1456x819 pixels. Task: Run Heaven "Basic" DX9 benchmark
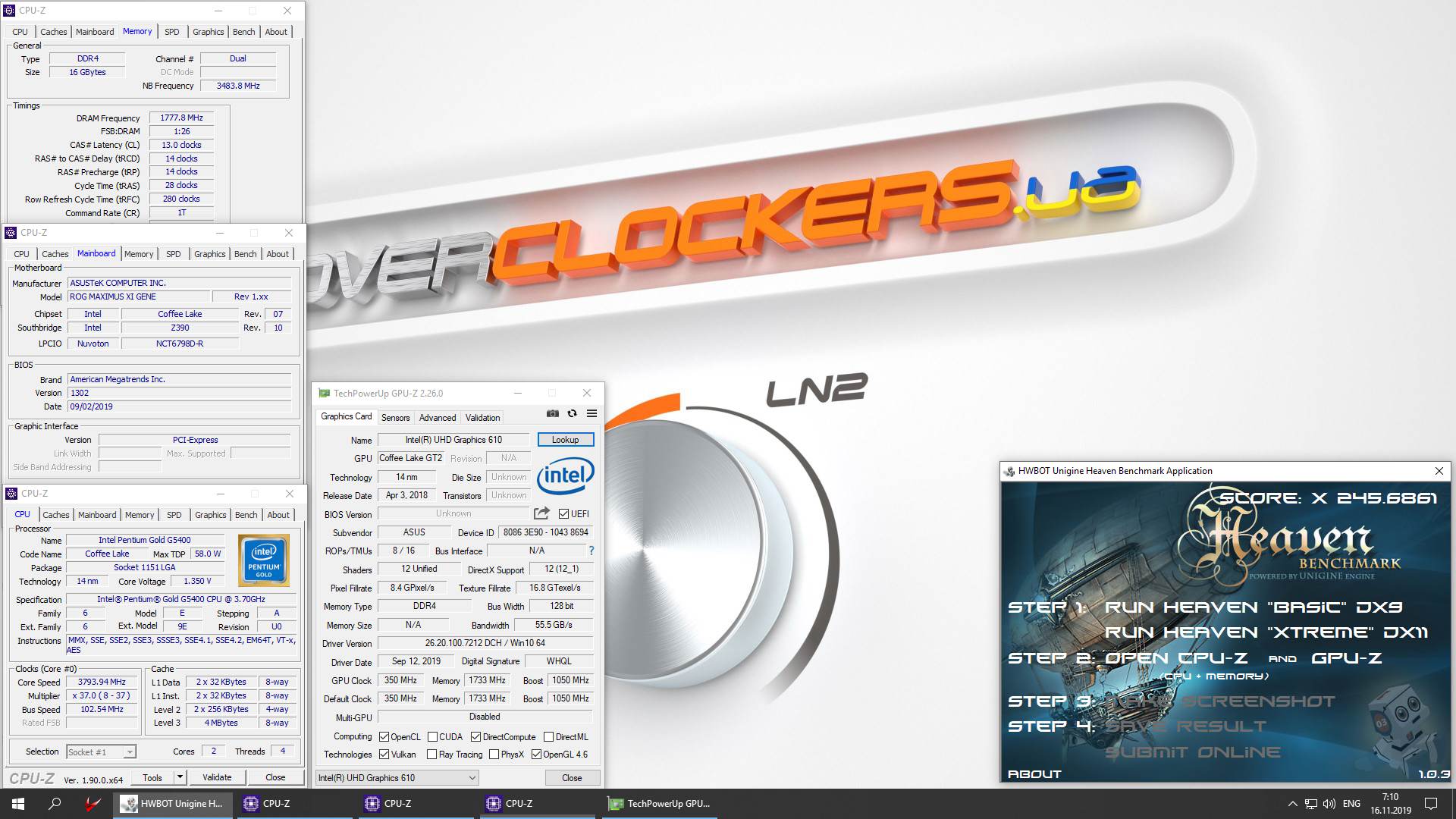pos(1254,607)
